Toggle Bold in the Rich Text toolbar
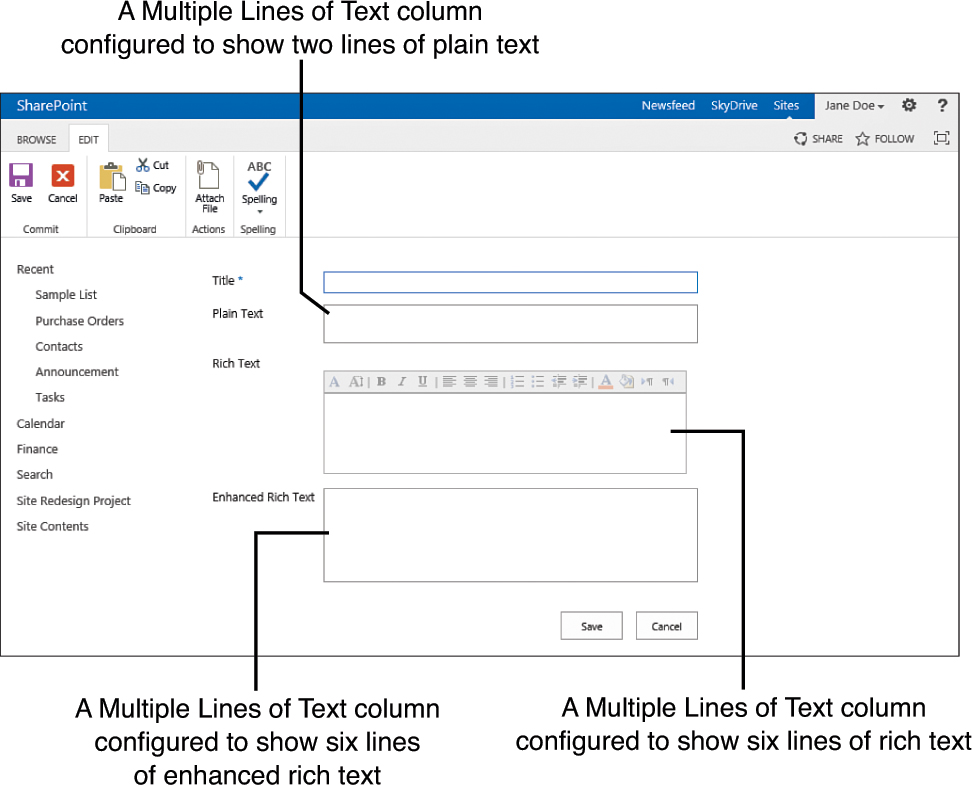Screen dimensions: 972x785 381,381
